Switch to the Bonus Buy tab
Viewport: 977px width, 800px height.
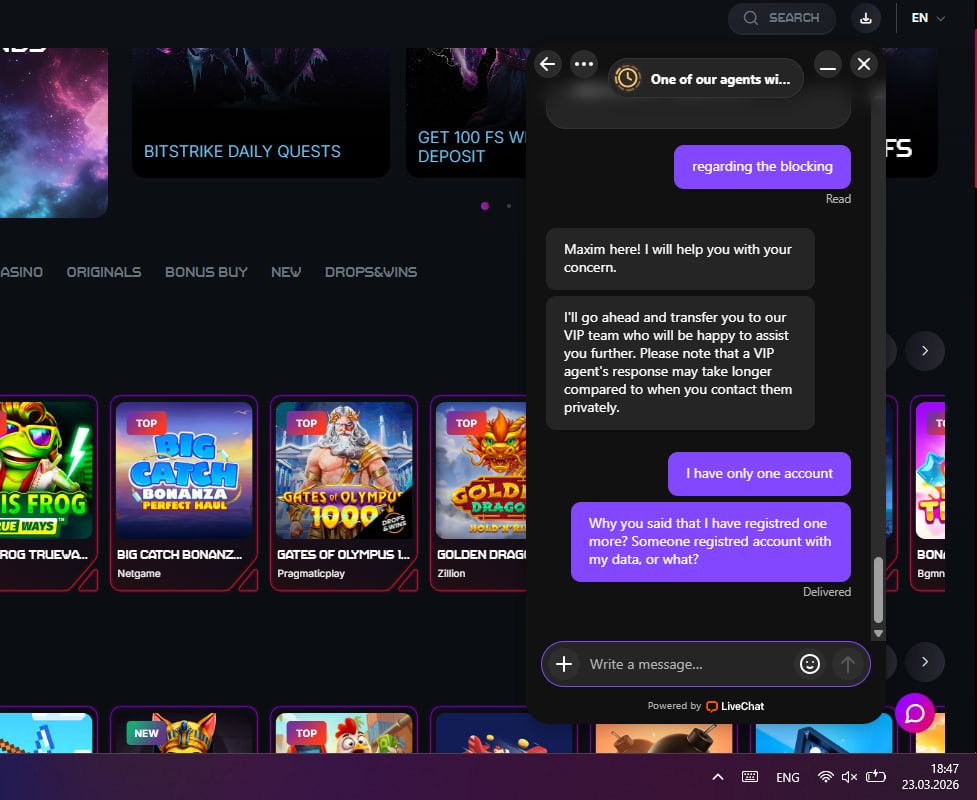(206, 272)
